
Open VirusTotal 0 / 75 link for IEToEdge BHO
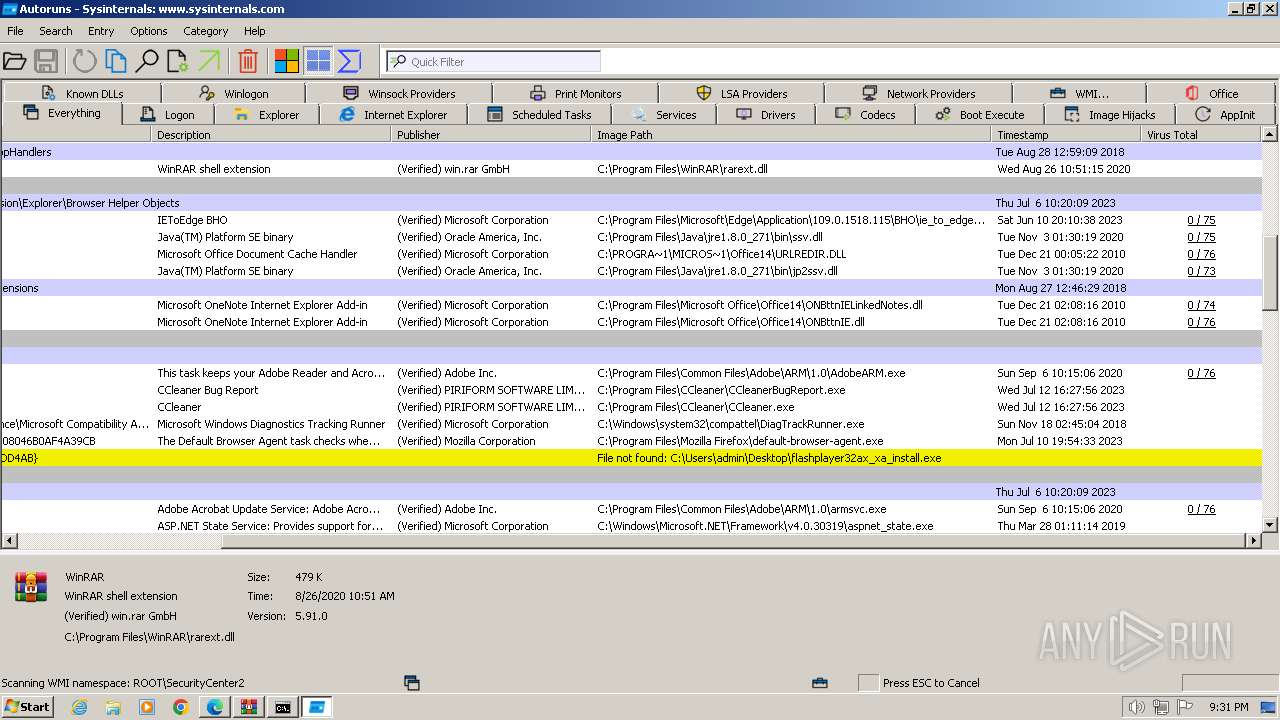tap(1201, 220)
